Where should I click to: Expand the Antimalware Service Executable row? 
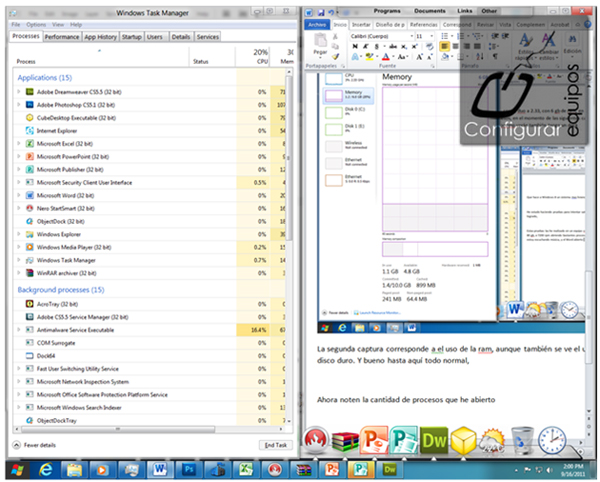pyautogui.click(x=19, y=329)
